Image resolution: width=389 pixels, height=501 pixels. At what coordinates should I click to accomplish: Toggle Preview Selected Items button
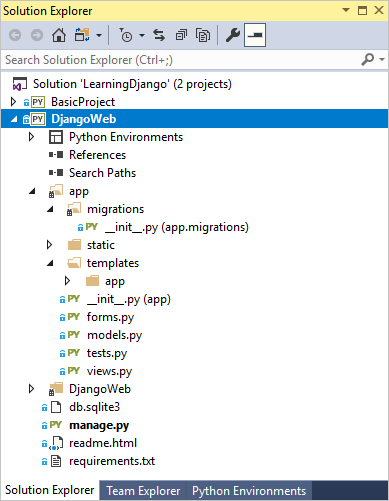pos(255,35)
